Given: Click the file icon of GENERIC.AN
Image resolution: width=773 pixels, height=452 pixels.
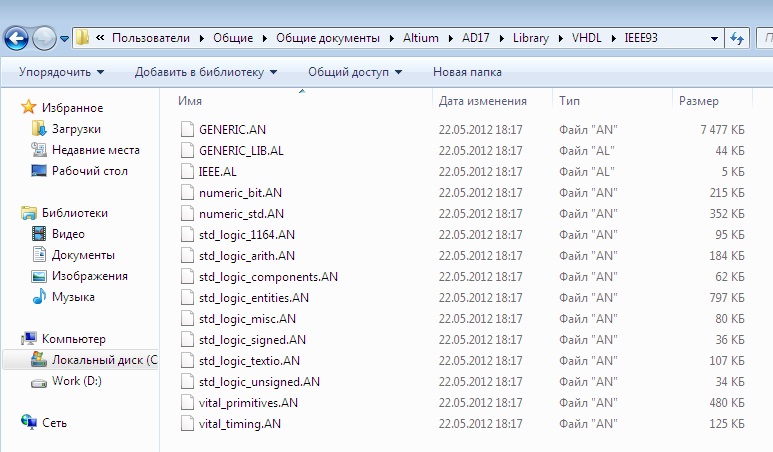Looking at the screenshot, I should tap(186, 129).
